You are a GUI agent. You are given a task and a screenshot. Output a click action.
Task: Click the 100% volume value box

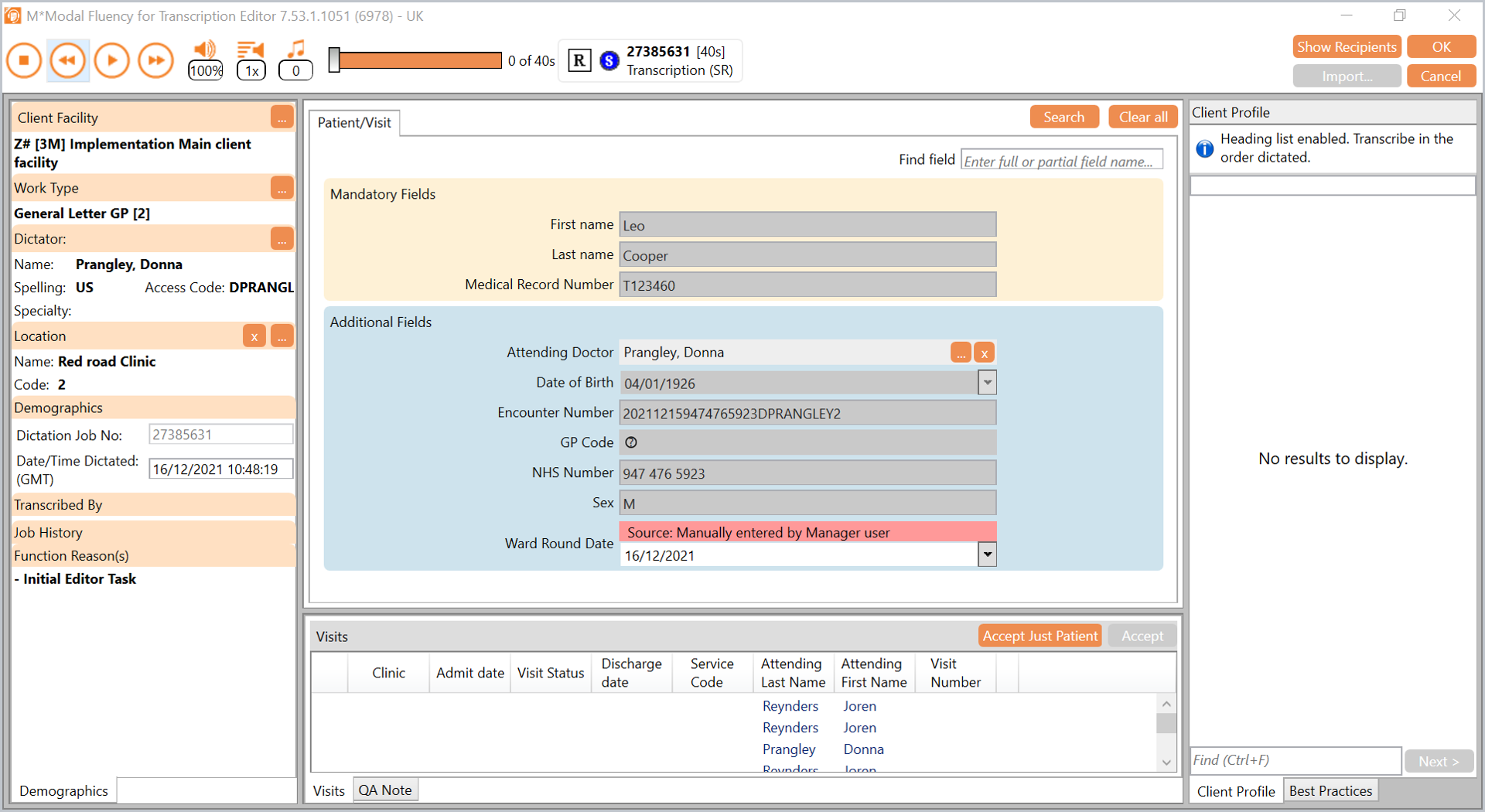[x=206, y=70]
